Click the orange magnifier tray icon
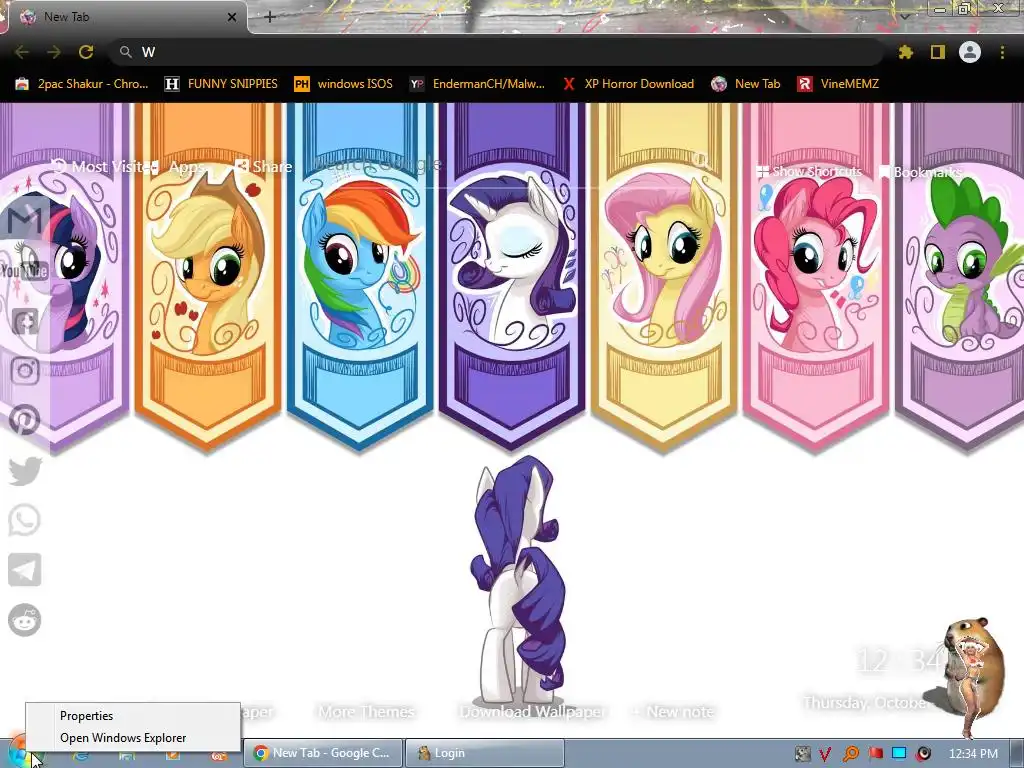 [851, 754]
